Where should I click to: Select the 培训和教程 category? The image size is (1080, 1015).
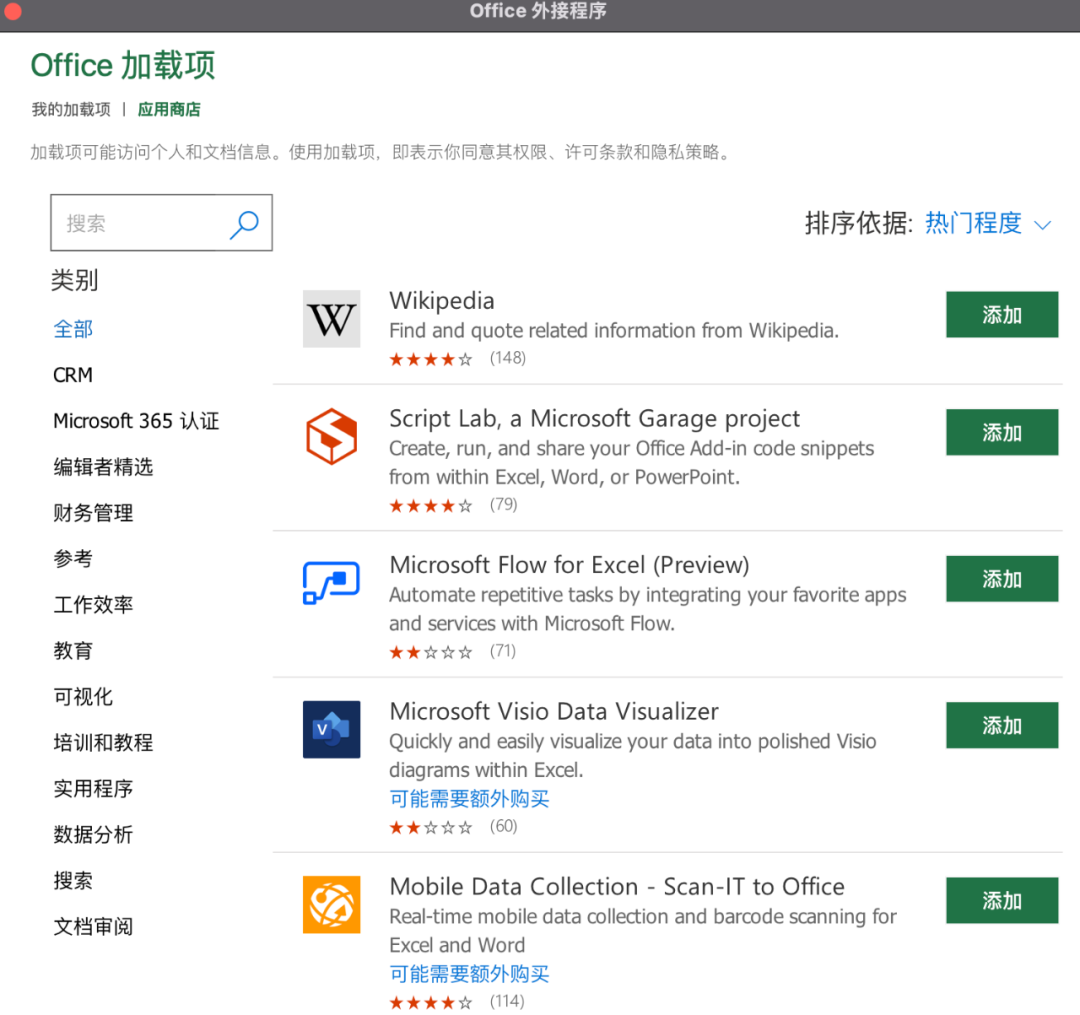tap(103, 742)
